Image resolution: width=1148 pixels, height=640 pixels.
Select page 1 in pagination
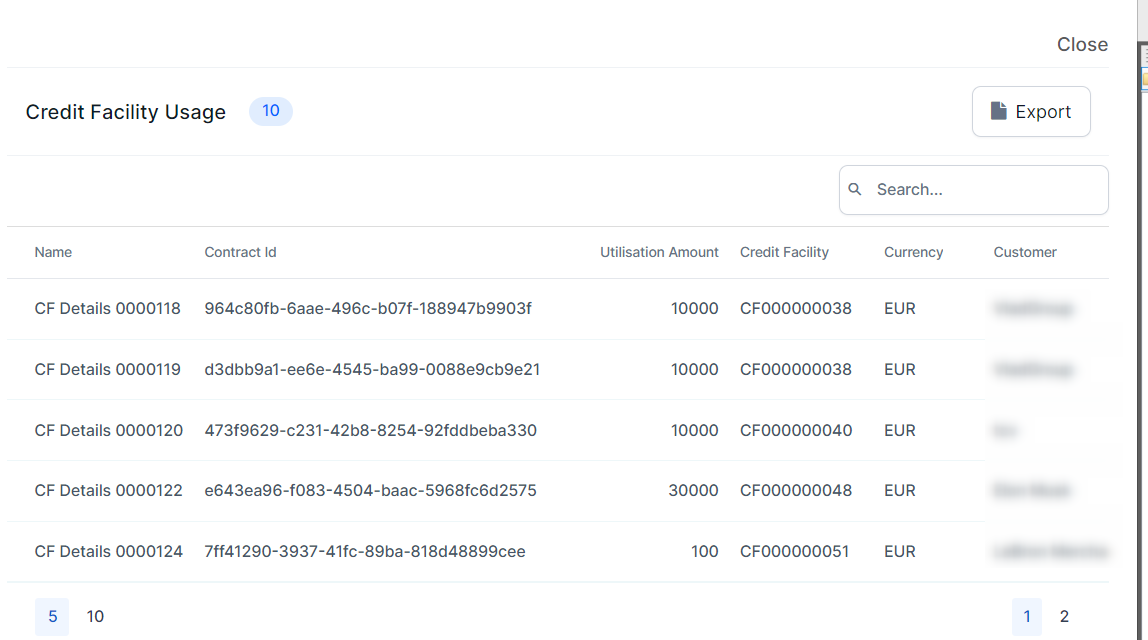1027,617
